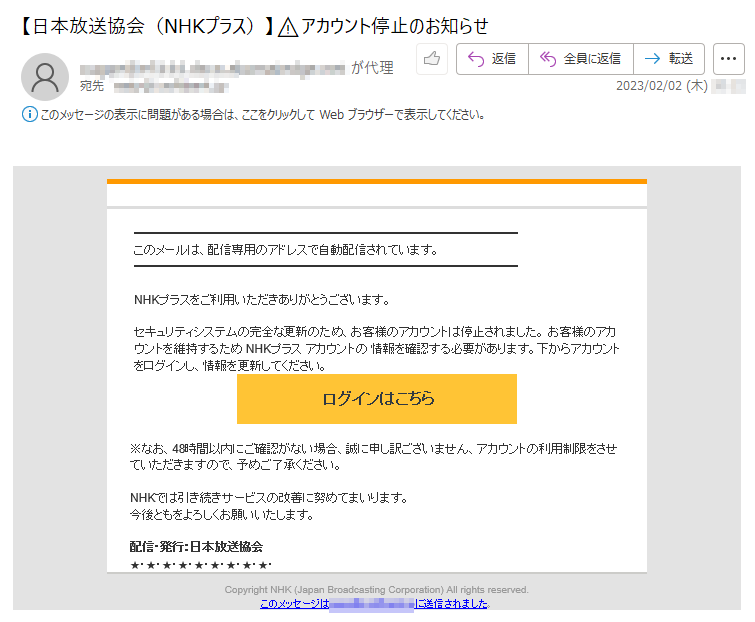This screenshot has width=755, height=622.
Task: Click the 今後ともをよろしくお願いいたします line
Action: click(x=221, y=515)
